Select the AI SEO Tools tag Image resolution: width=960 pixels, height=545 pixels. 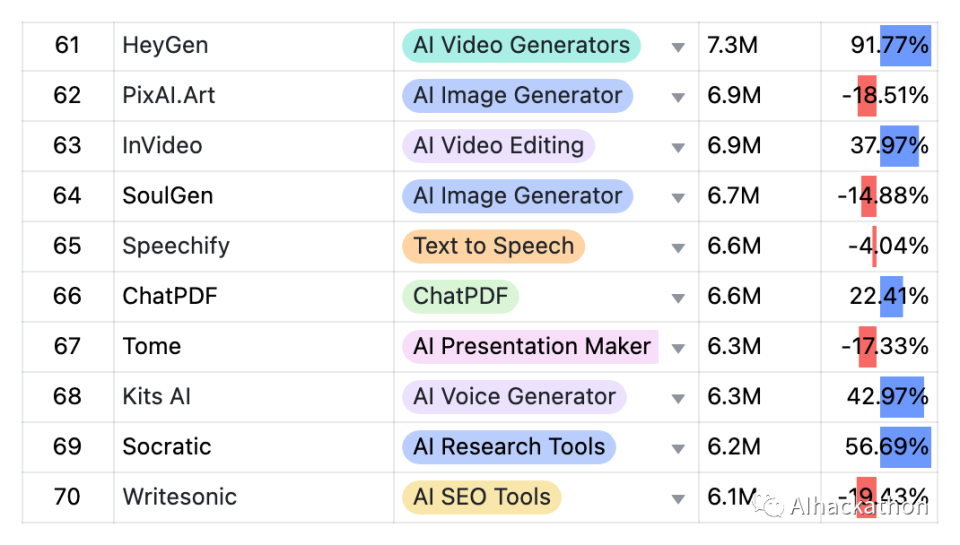tap(481, 497)
